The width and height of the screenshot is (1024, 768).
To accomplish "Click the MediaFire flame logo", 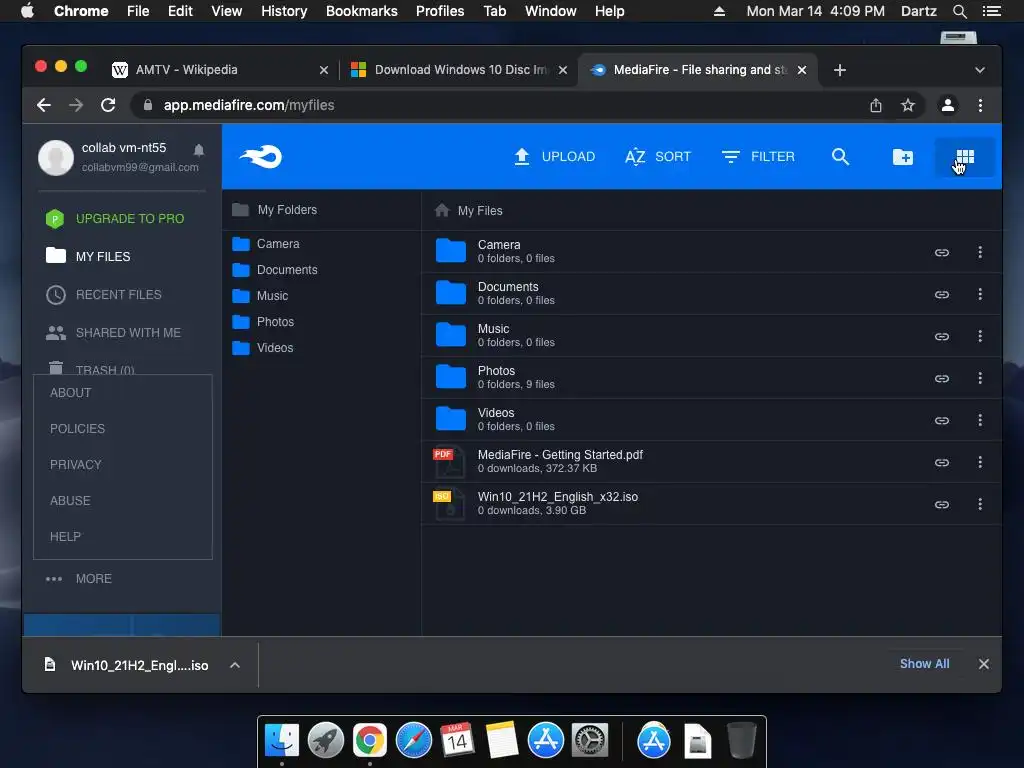I will pos(261,157).
